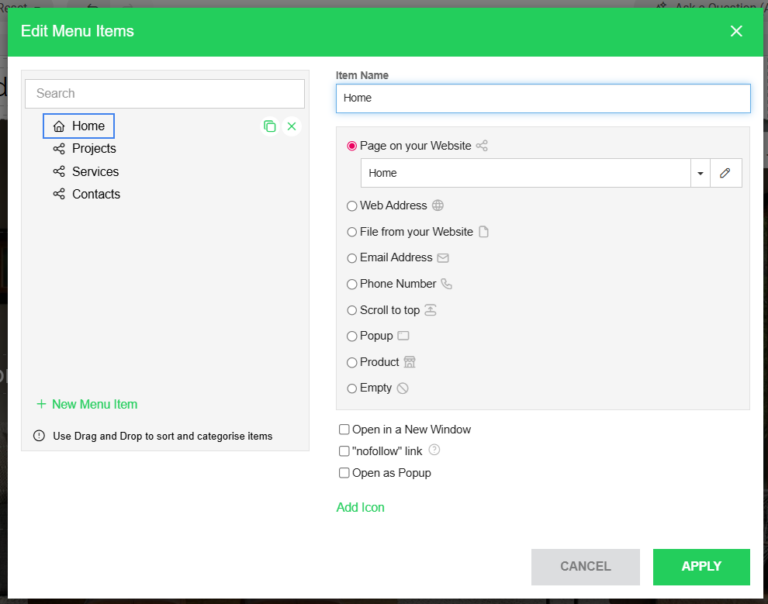Click the help icon beside nofollow link
Viewport: 768px width, 604px height.
point(434,450)
